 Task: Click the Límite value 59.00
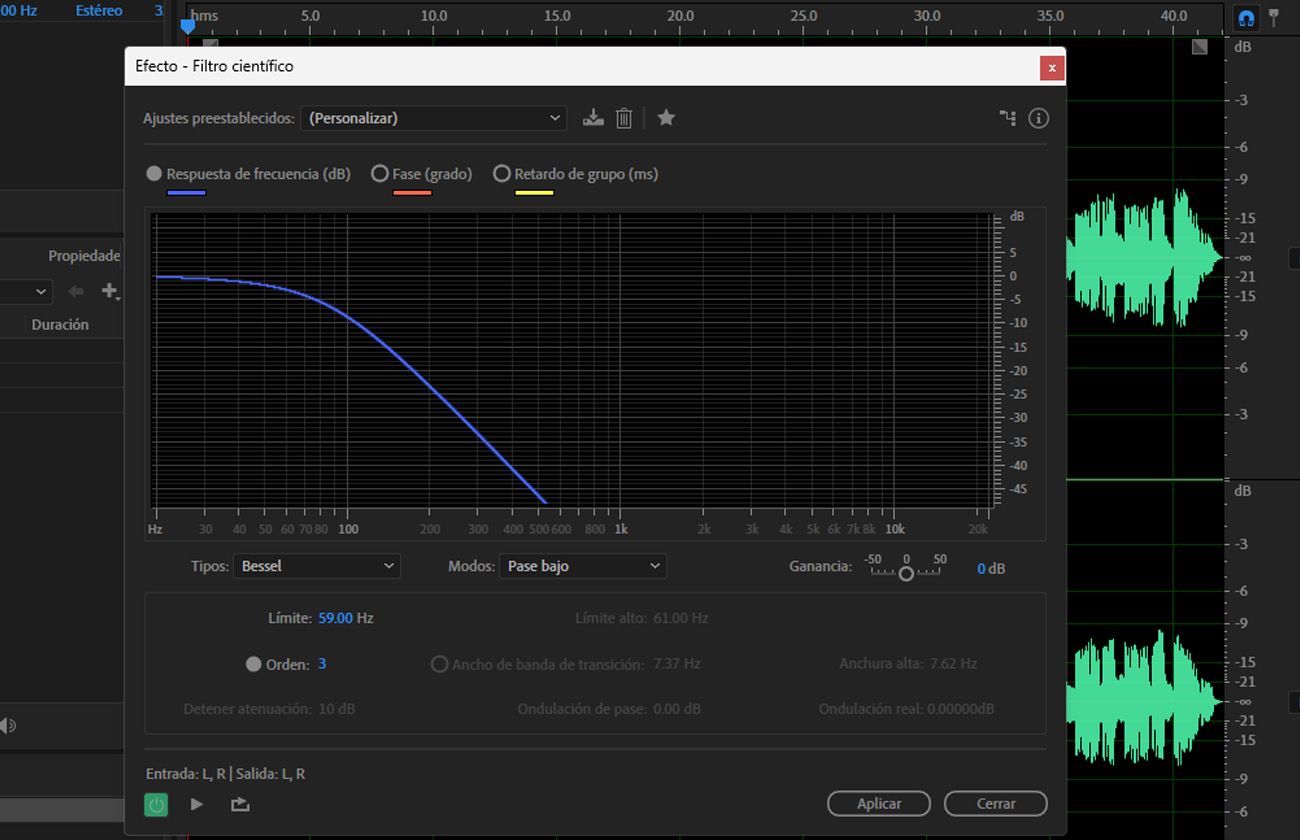336,618
